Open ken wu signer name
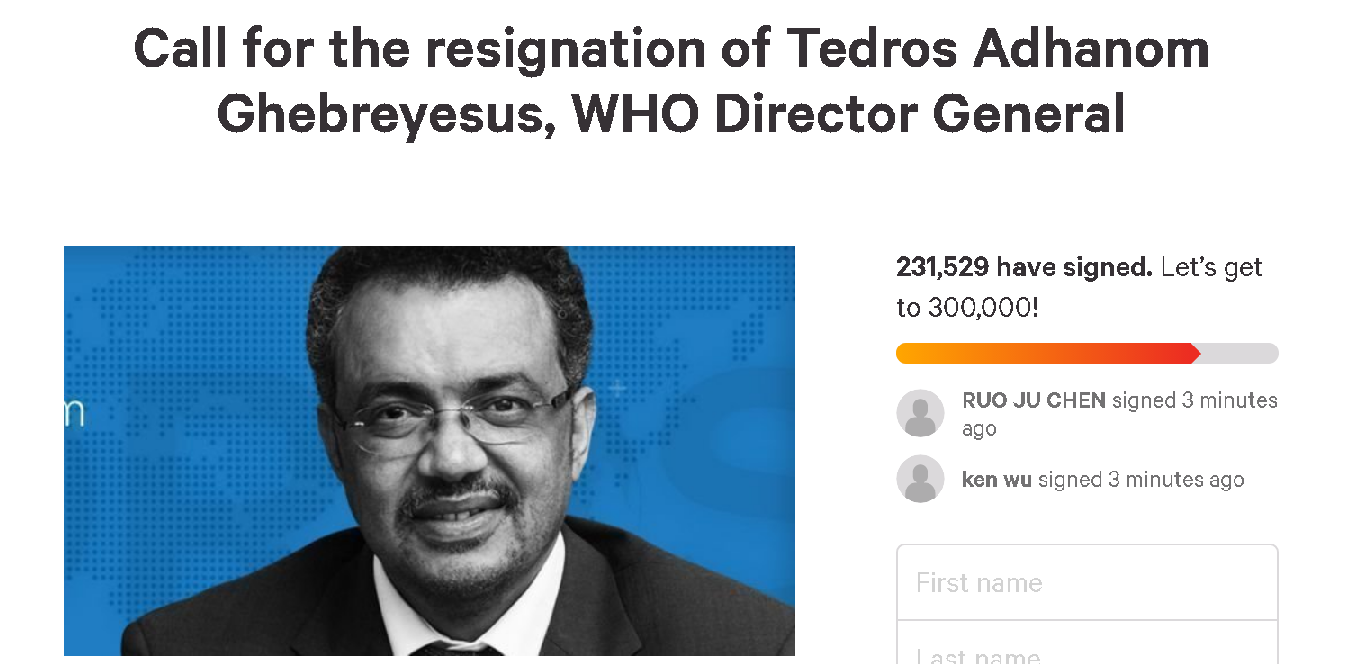 [996, 480]
